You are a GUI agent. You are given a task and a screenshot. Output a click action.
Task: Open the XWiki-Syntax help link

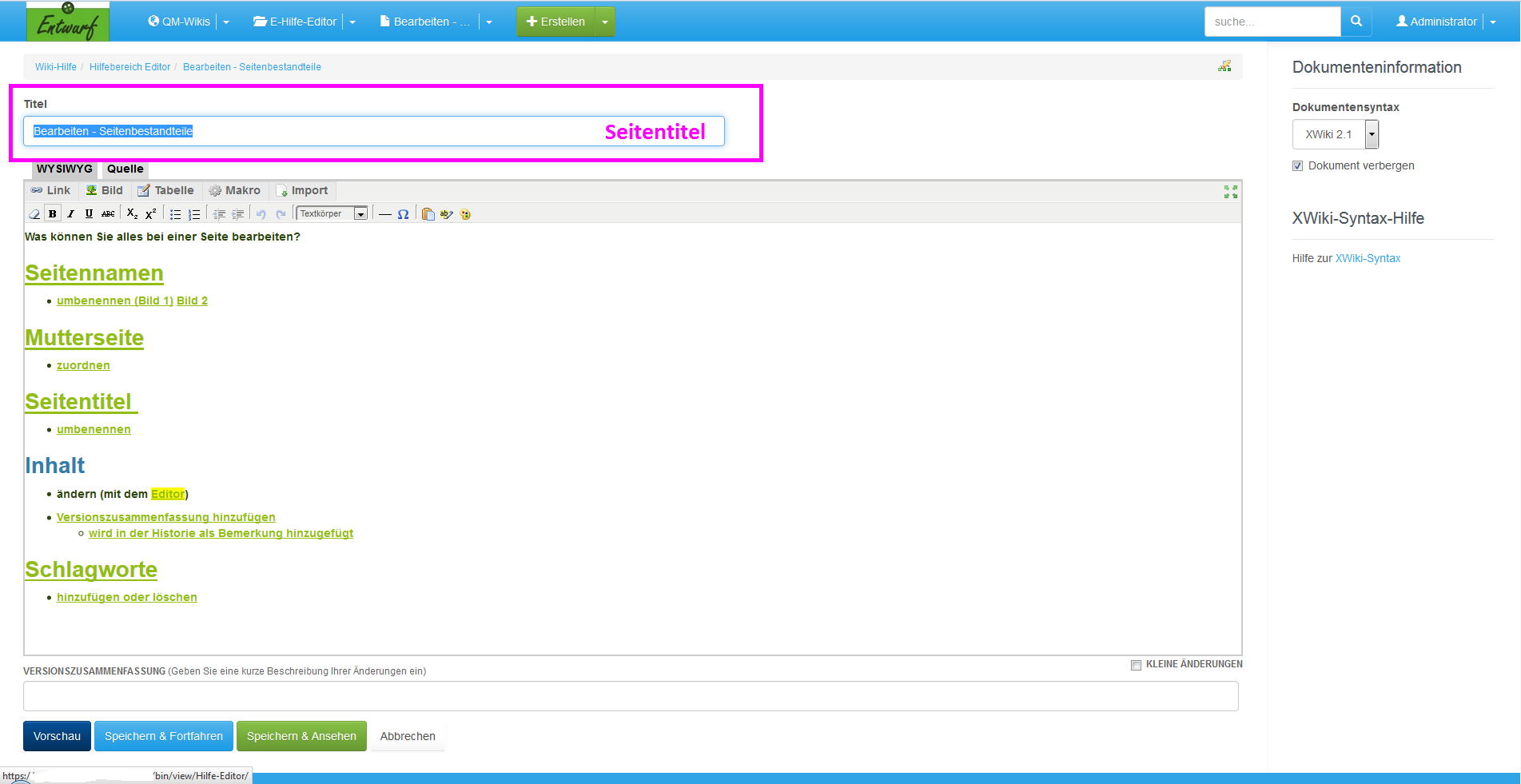tap(1368, 258)
